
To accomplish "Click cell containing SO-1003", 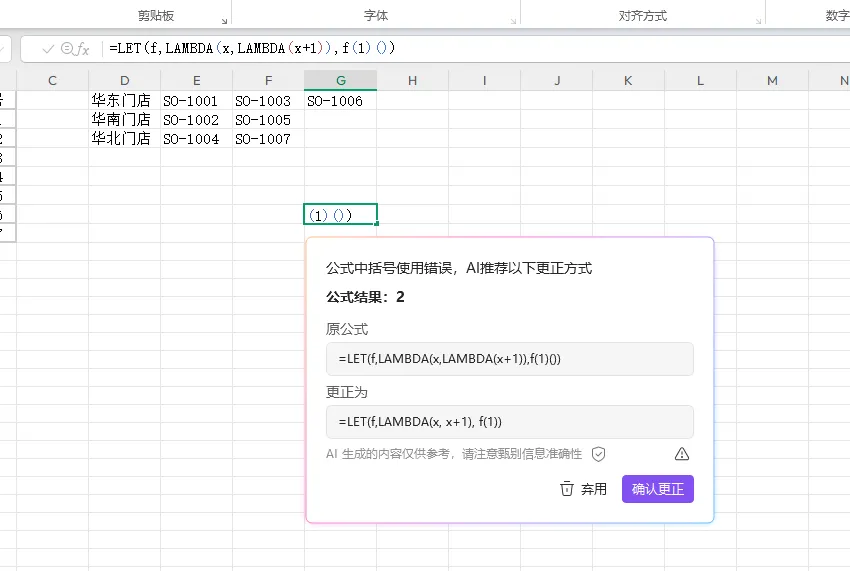I will tap(268, 100).
